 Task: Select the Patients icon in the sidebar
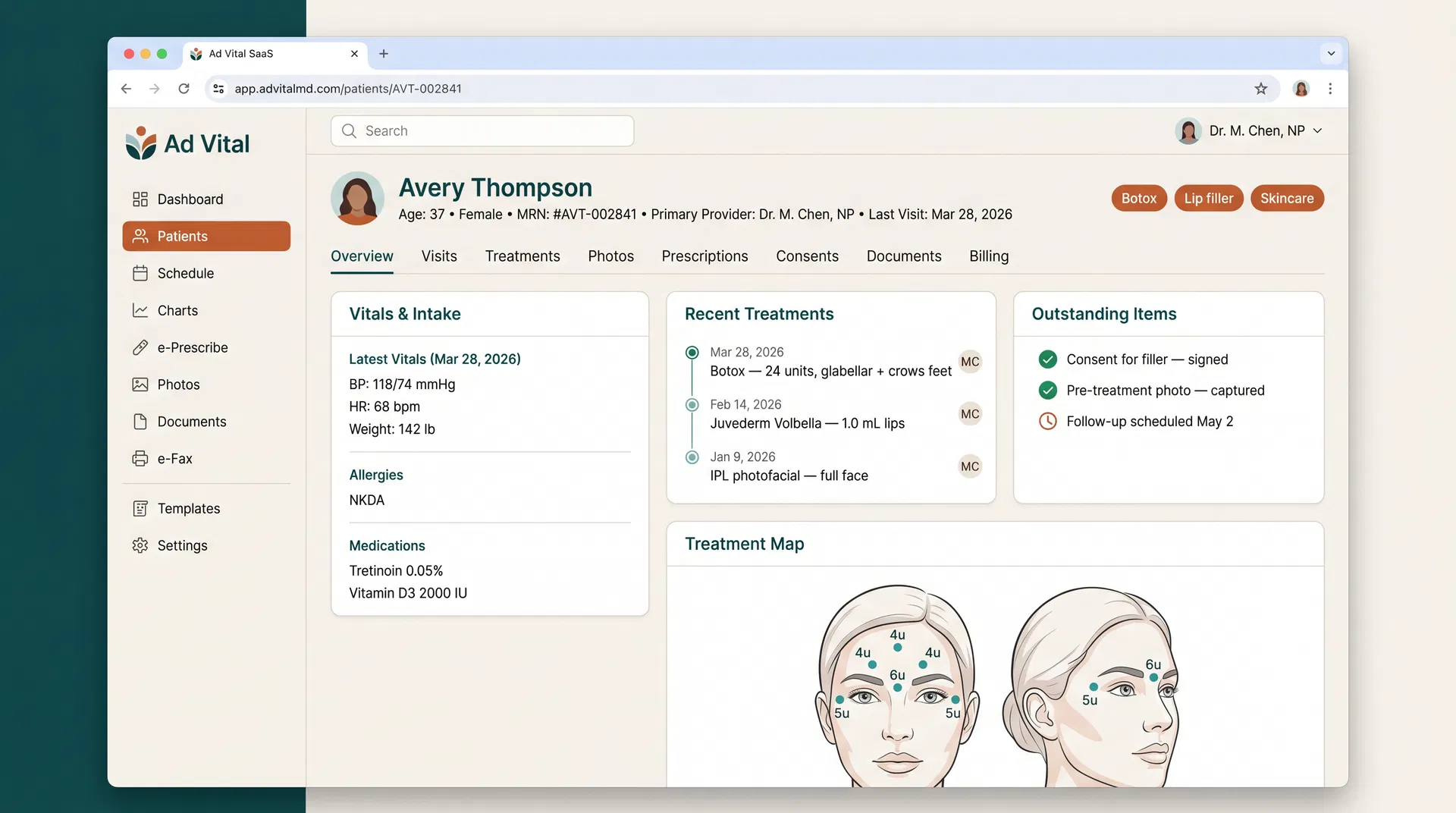(x=141, y=236)
